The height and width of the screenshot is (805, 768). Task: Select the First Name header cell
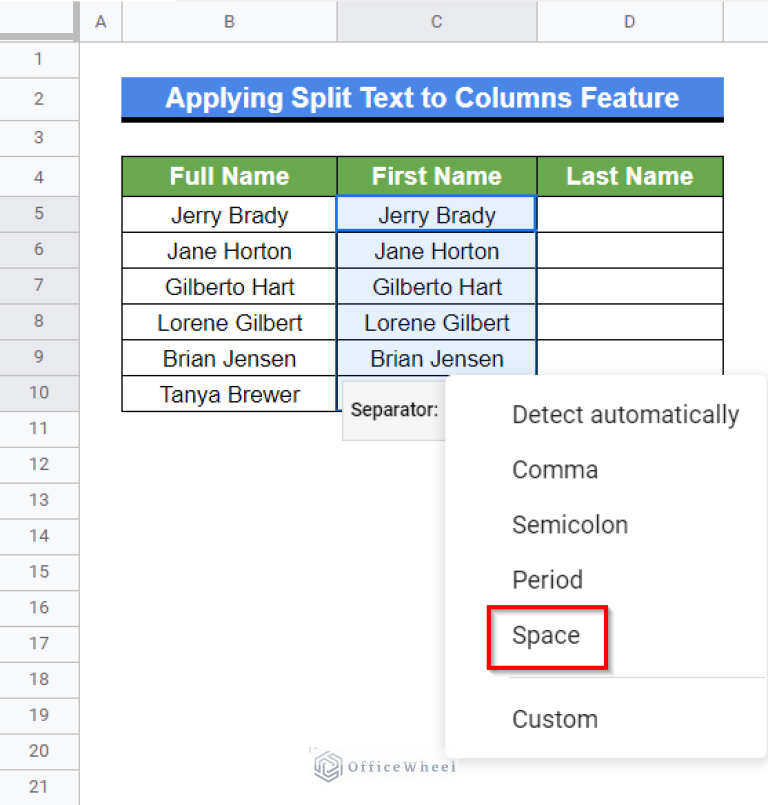click(437, 177)
